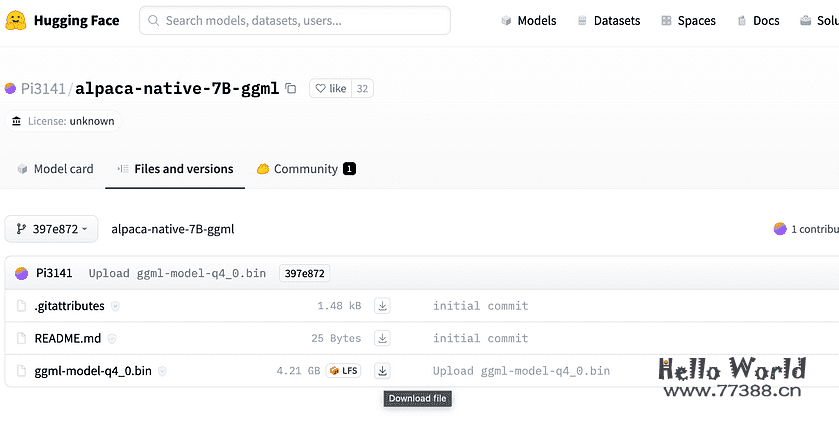Select the Files and versions tab
The image size is (839, 421).
point(175,169)
